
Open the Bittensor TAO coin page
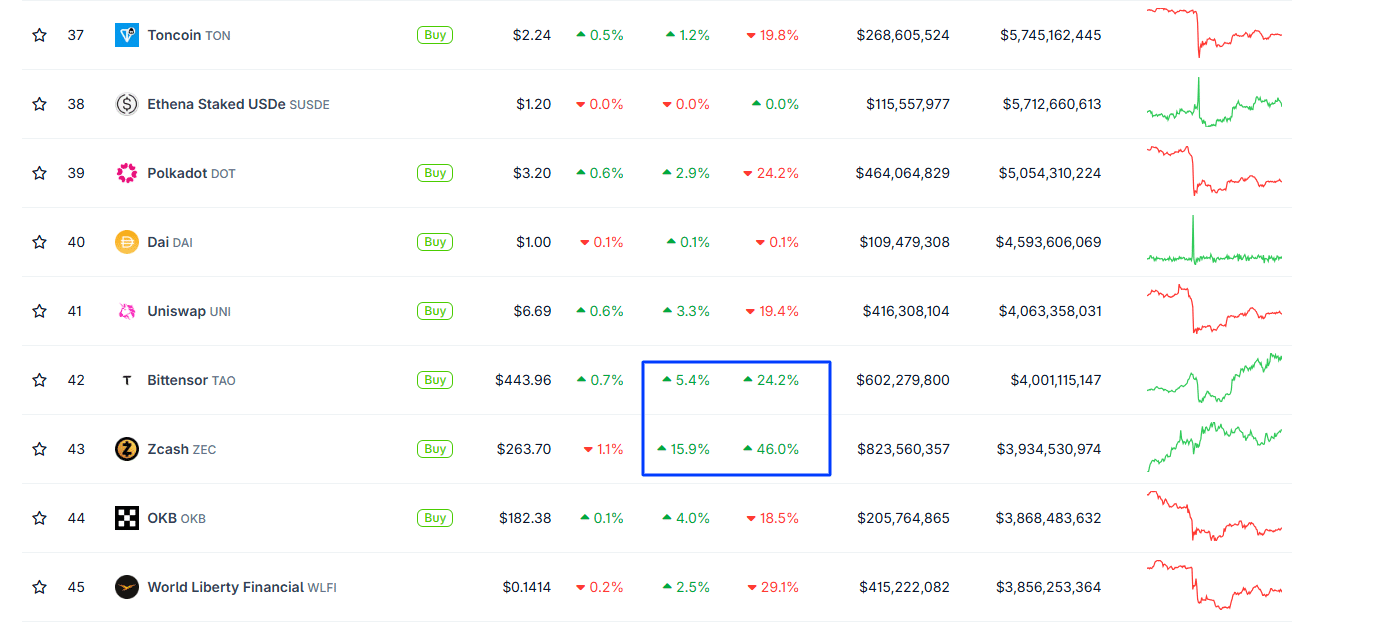tap(191, 380)
